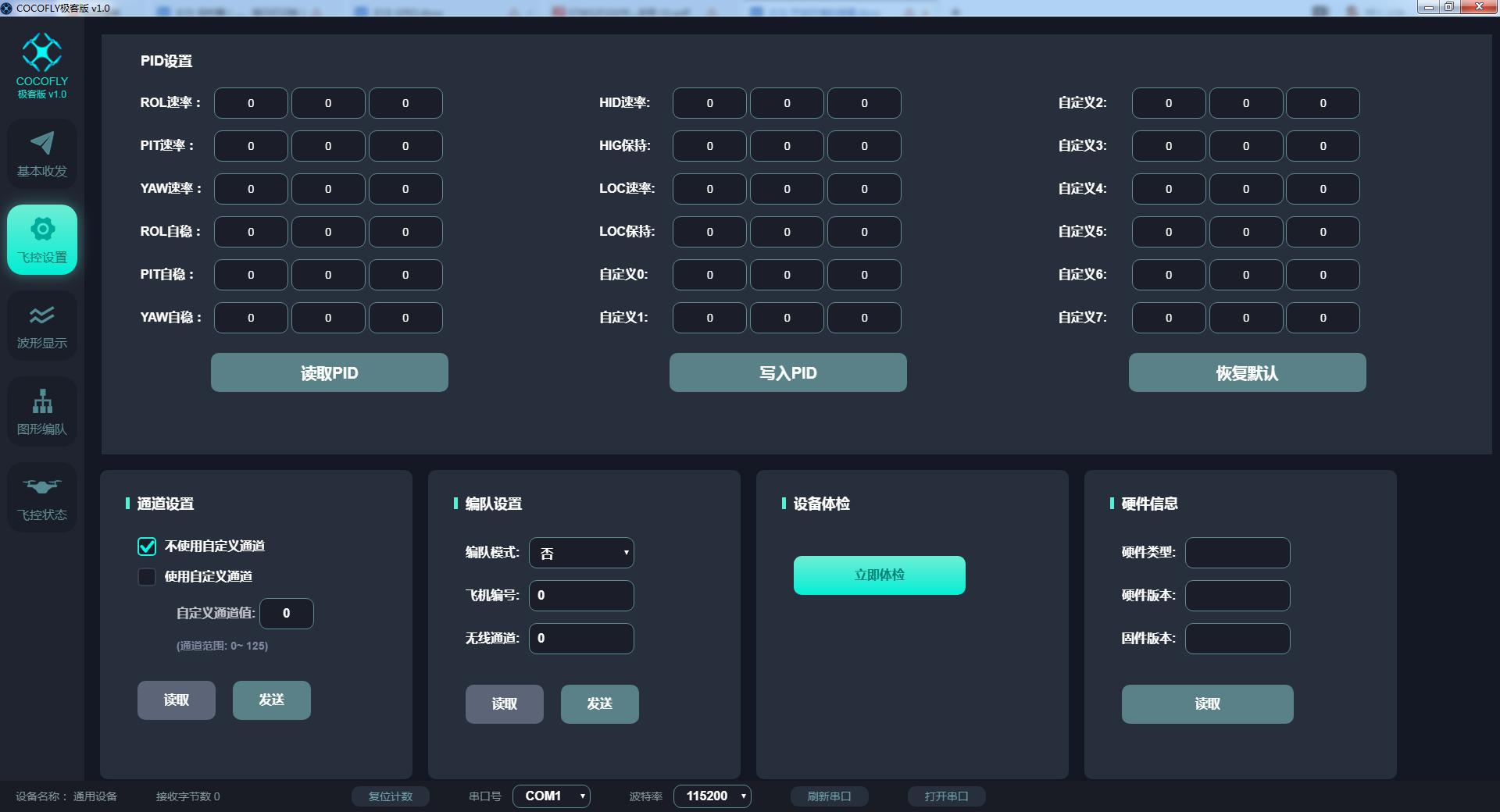Screen dimensions: 1500x812
Task: Click third YAW速率 value field
Action: click(405, 189)
